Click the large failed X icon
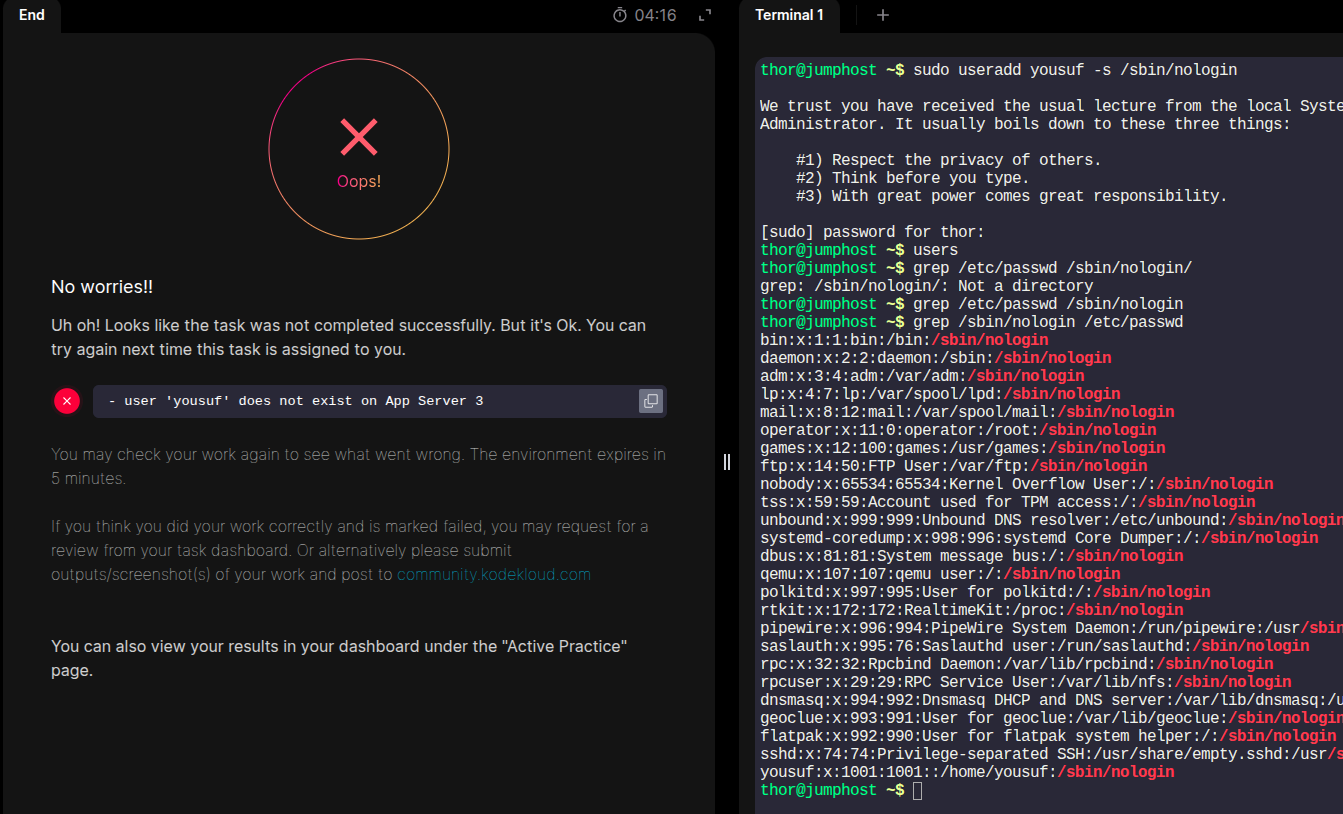The width and height of the screenshot is (1343, 814). point(358,137)
